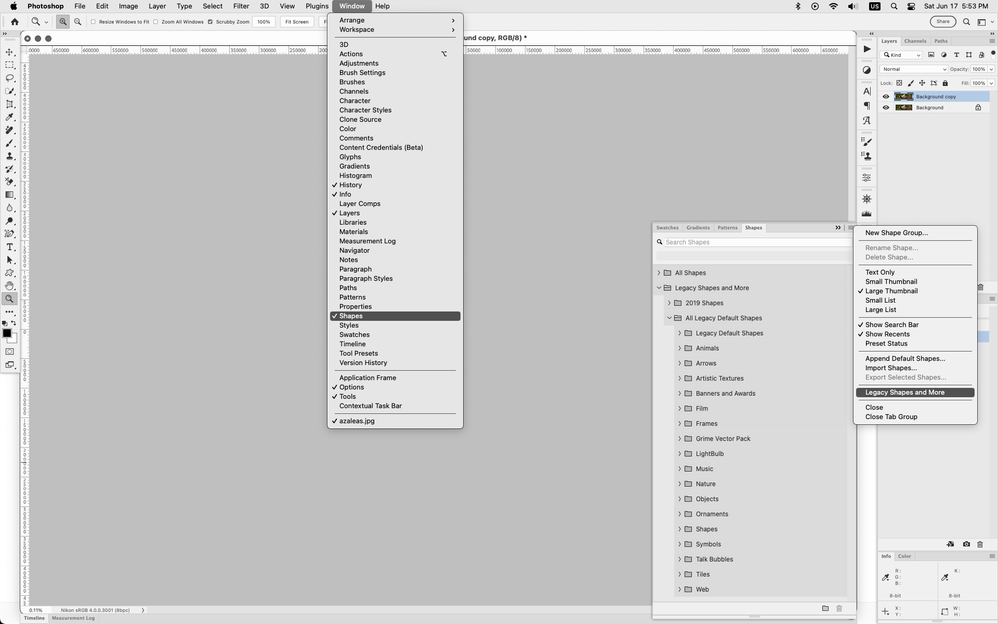Open the Histogram panel icon
Screen dimensions: 998x624
[x=867, y=214]
